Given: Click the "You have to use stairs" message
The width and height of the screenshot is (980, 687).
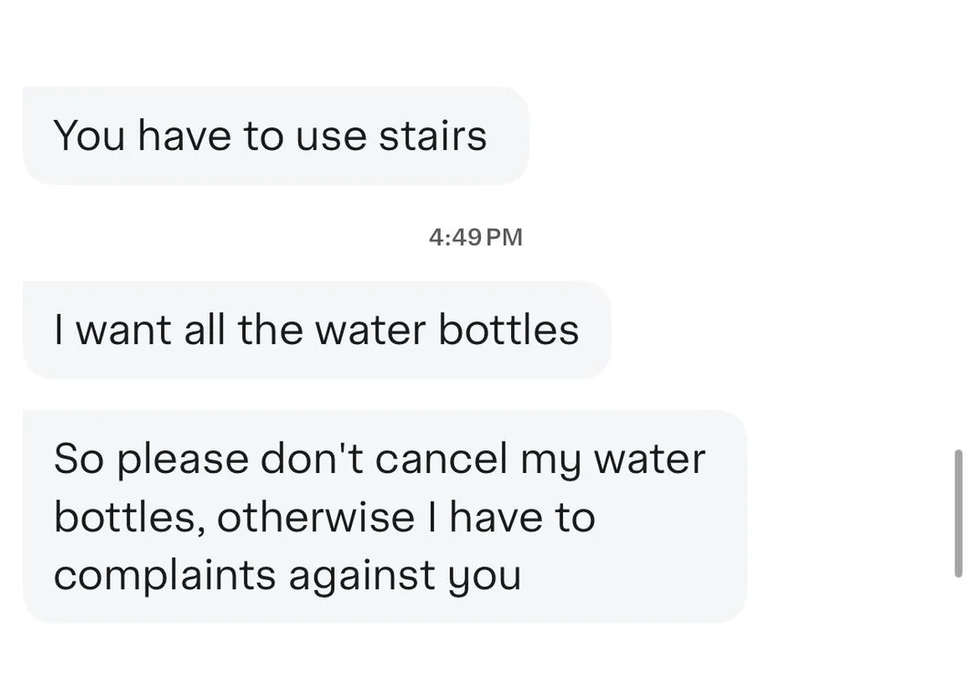Looking at the screenshot, I should point(274,136).
